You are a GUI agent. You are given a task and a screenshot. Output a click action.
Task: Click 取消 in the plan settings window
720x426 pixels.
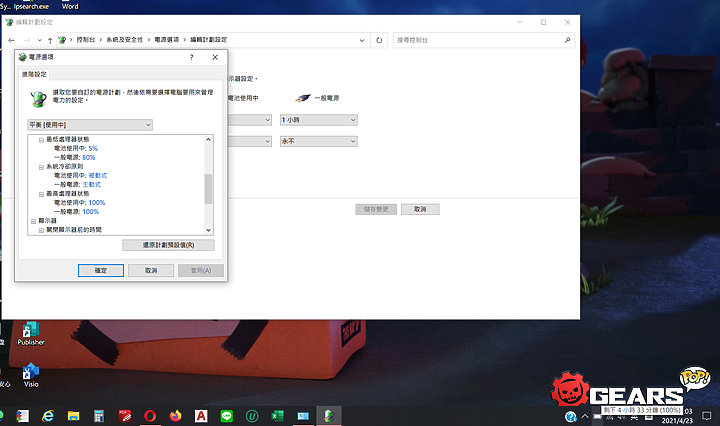420,209
